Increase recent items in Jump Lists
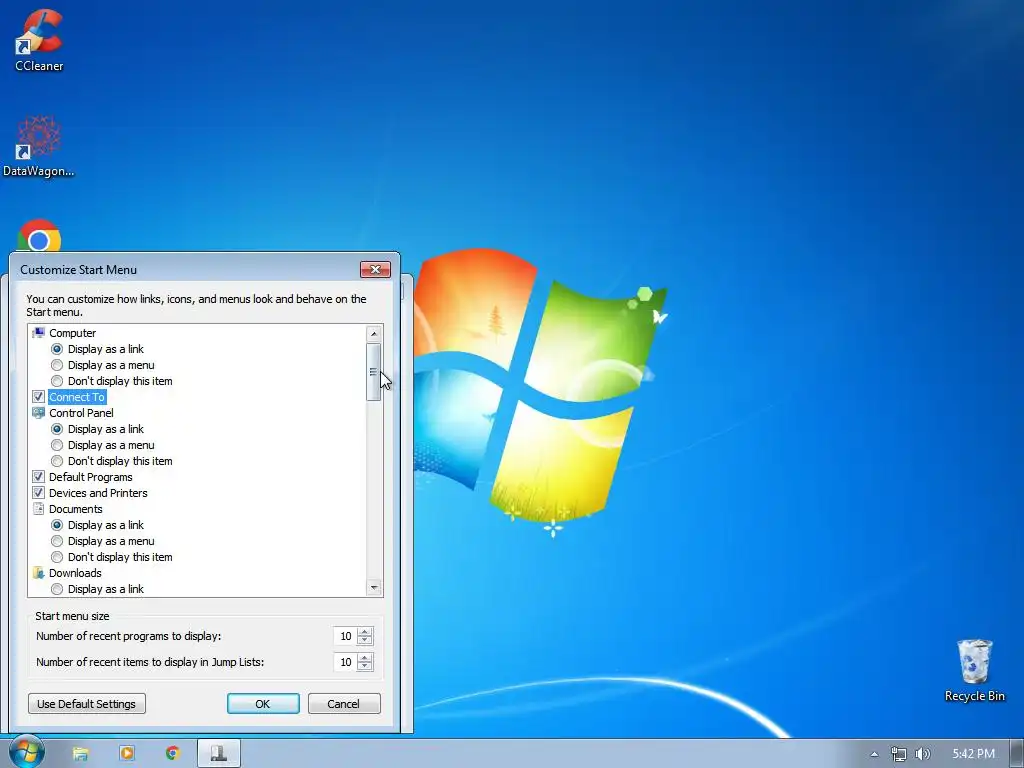 (365, 658)
